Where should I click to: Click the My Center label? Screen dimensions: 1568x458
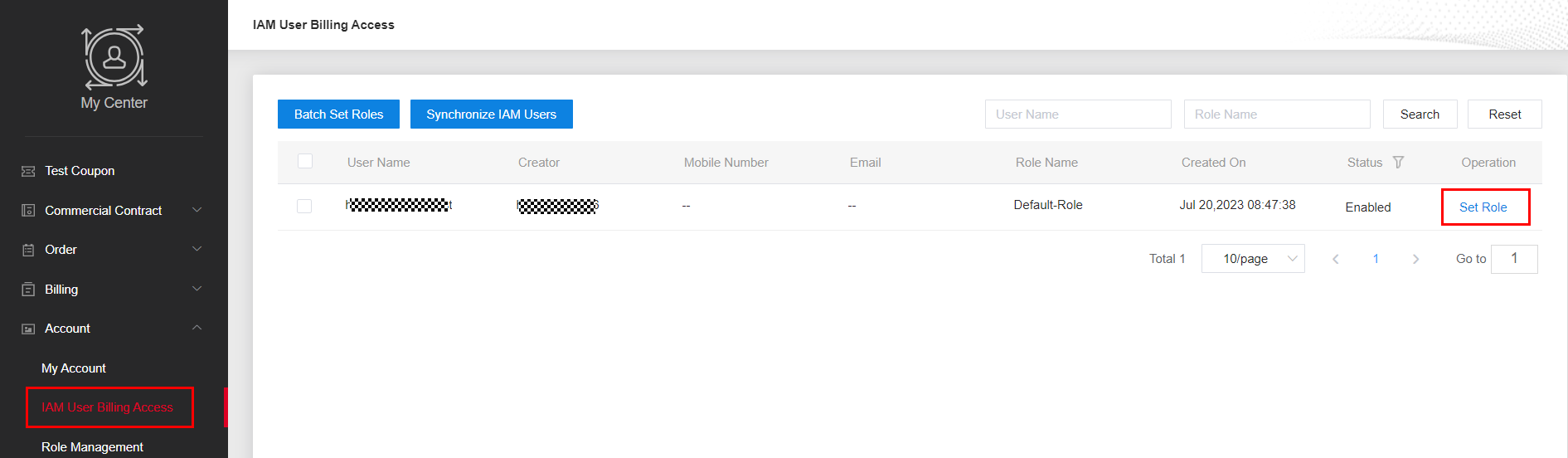click(114, 103)
